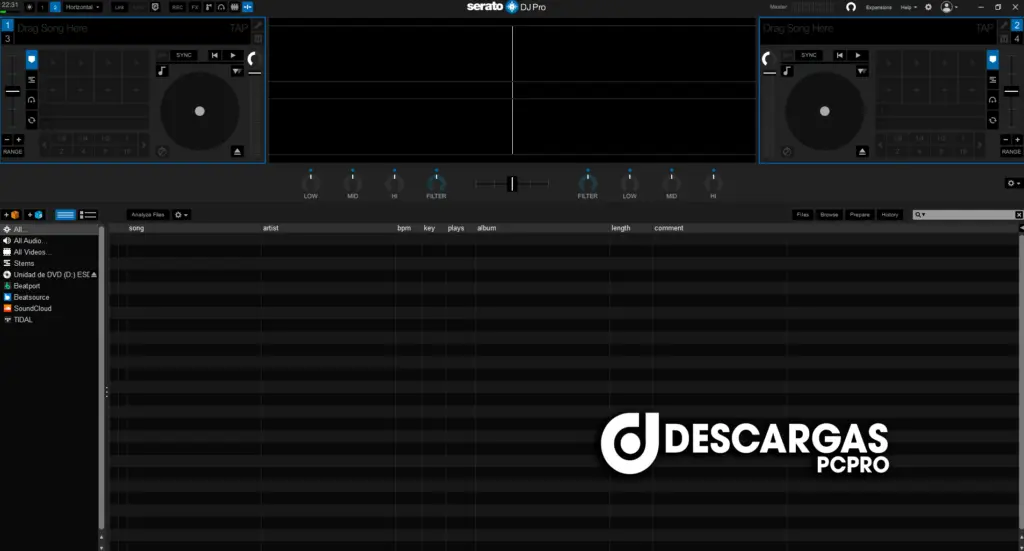Image resolution: width=1024 pixels, height=551 pixels.
Task: Click the add crate icon in library
Action: [12, 215]
